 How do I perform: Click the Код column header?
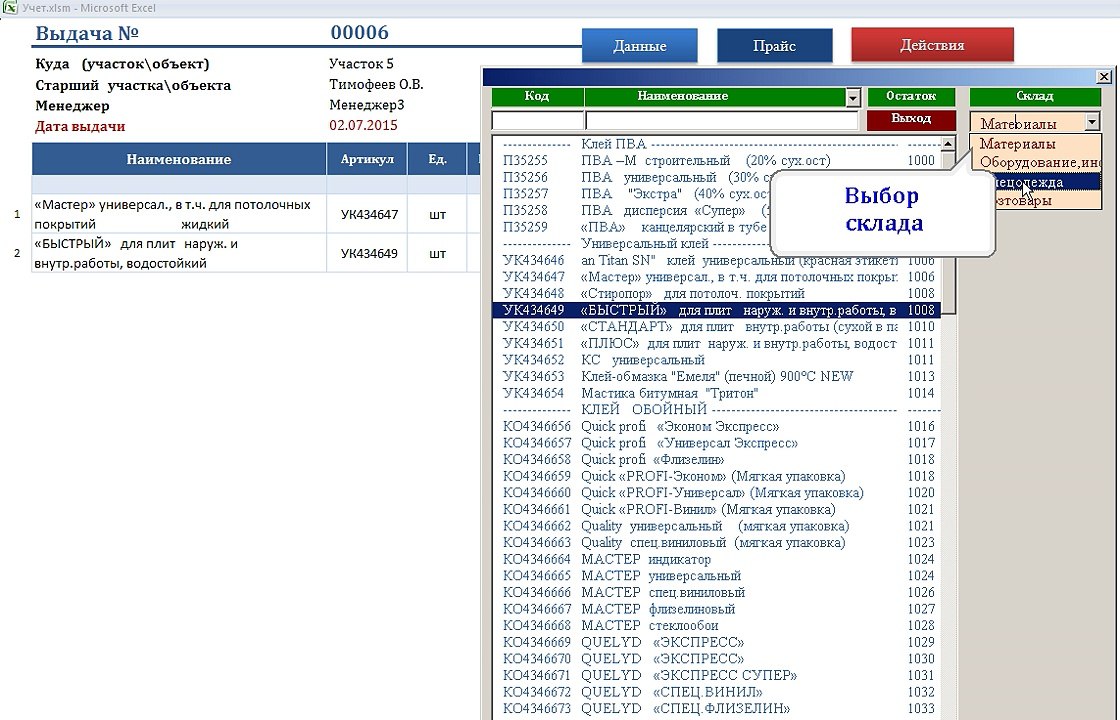pos(537,96)
